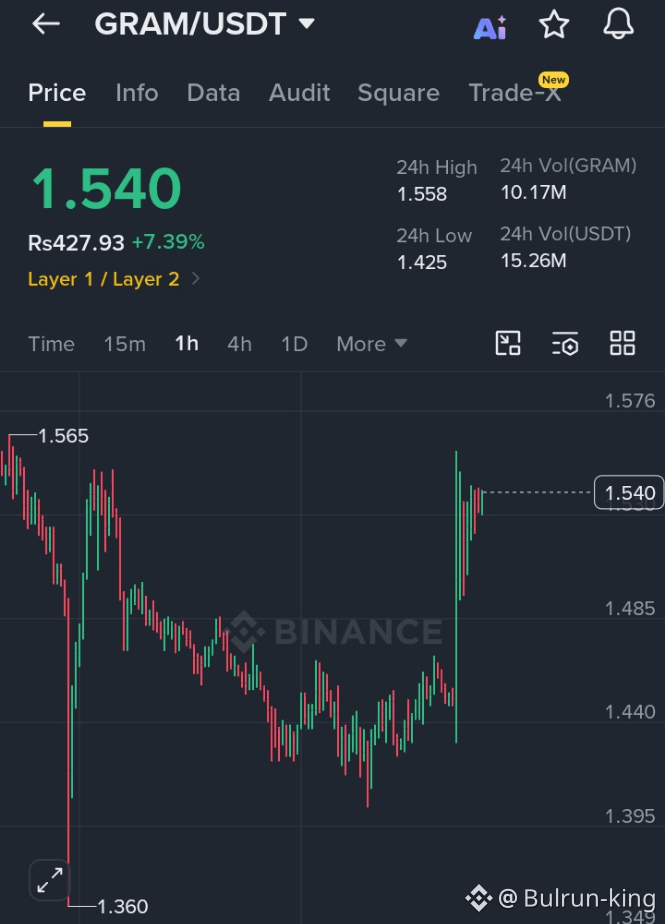
Task: Switch to the Price tab
Action: click(57, 93)
